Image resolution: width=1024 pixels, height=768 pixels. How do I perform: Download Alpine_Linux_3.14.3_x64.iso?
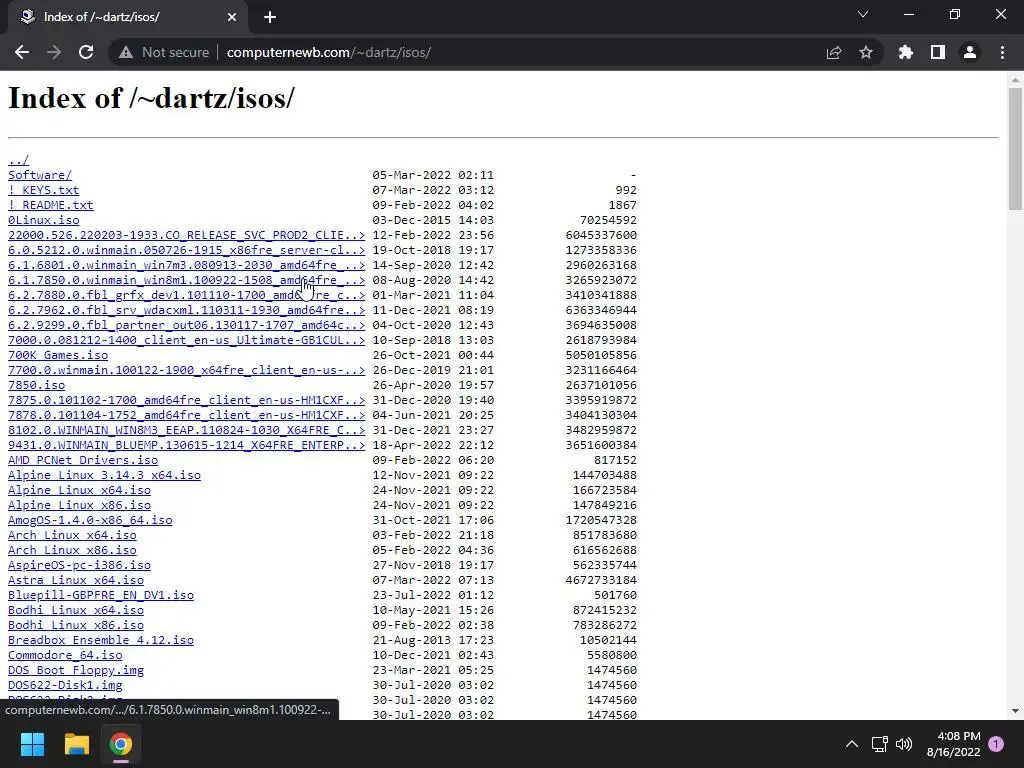pyautogui.click(x=104, y=475)
